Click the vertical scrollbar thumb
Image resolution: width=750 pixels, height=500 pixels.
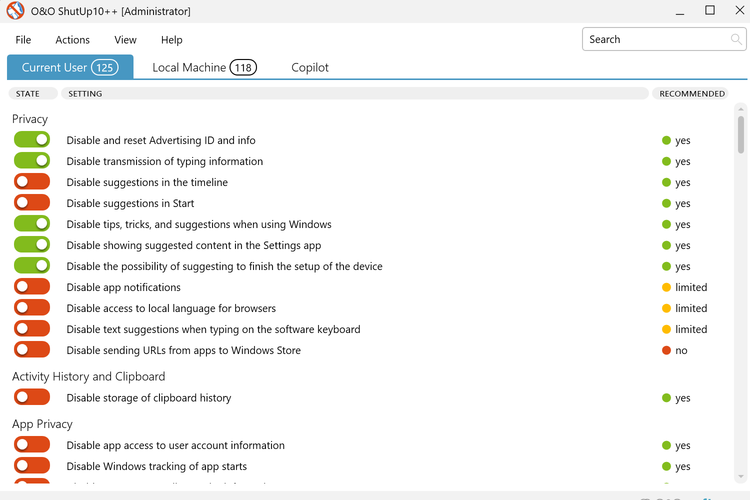[x=741, y=129]
